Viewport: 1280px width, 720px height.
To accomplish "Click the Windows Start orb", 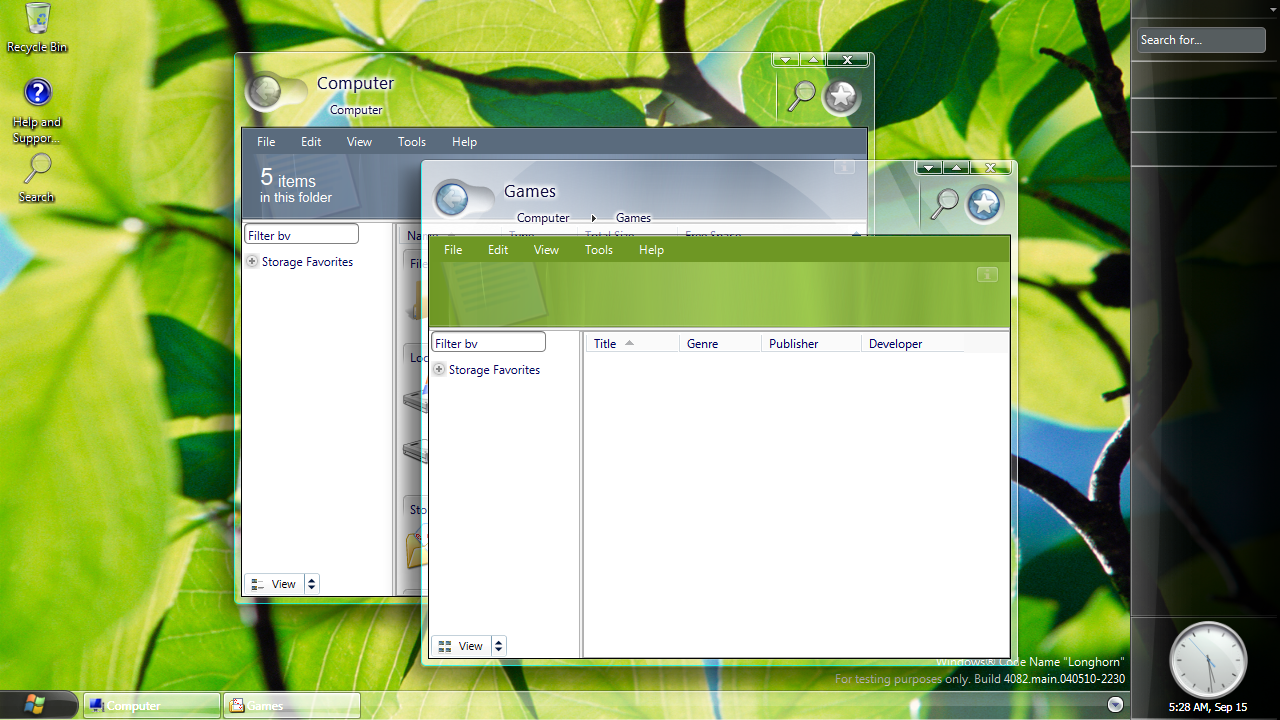I will 36,704.
